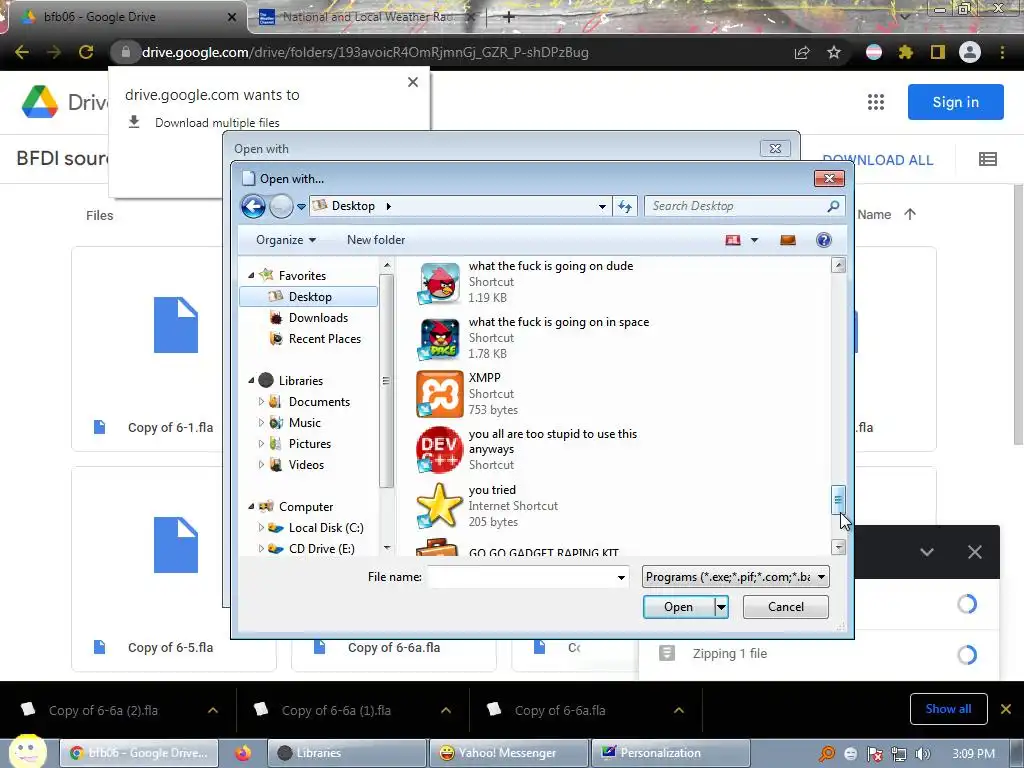Click scroll down arrow of file list
Screen dimensions: 1024x768
tap(839, 547)
